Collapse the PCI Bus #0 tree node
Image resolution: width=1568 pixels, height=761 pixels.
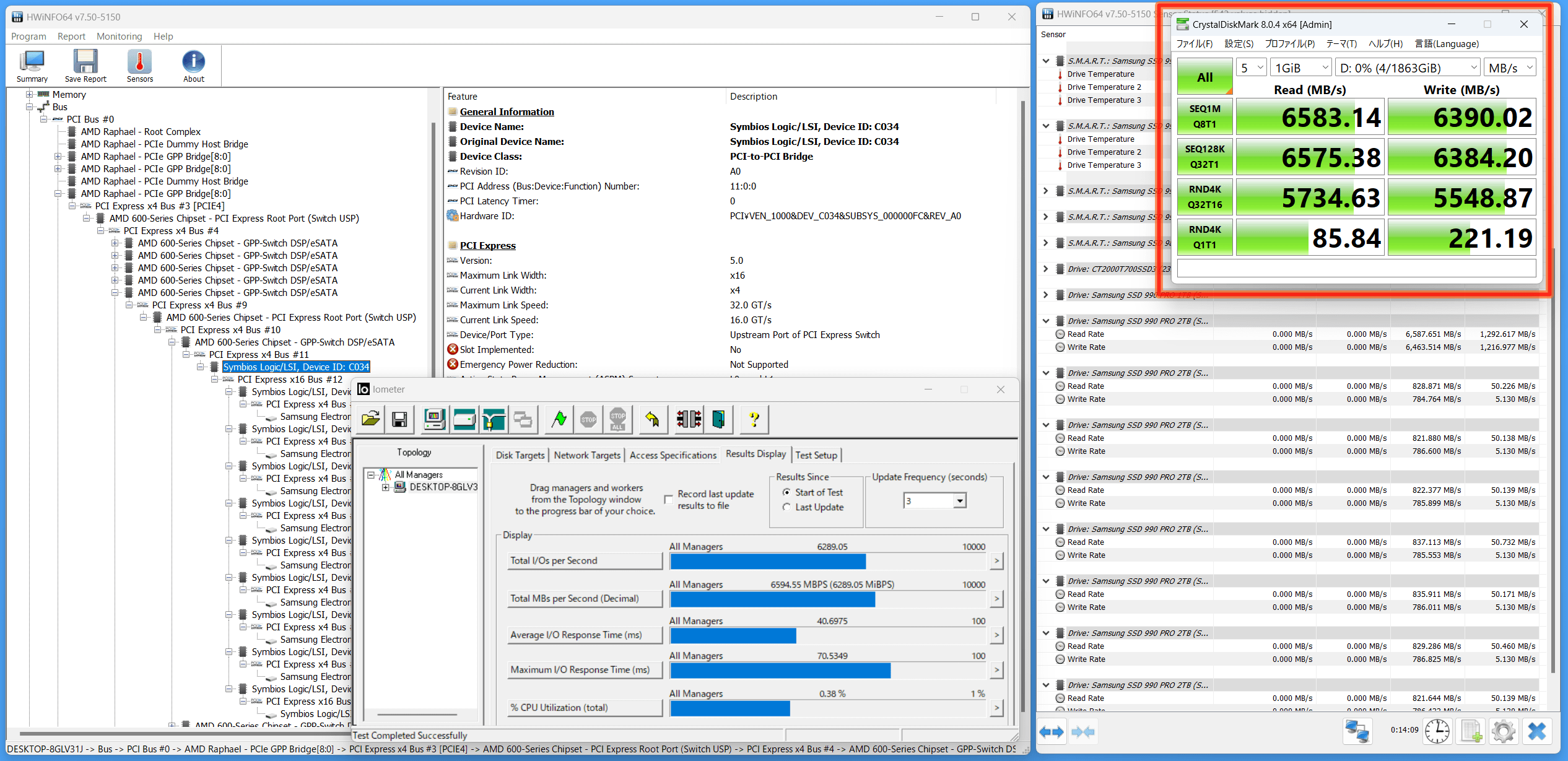click(x=43, y=120)
